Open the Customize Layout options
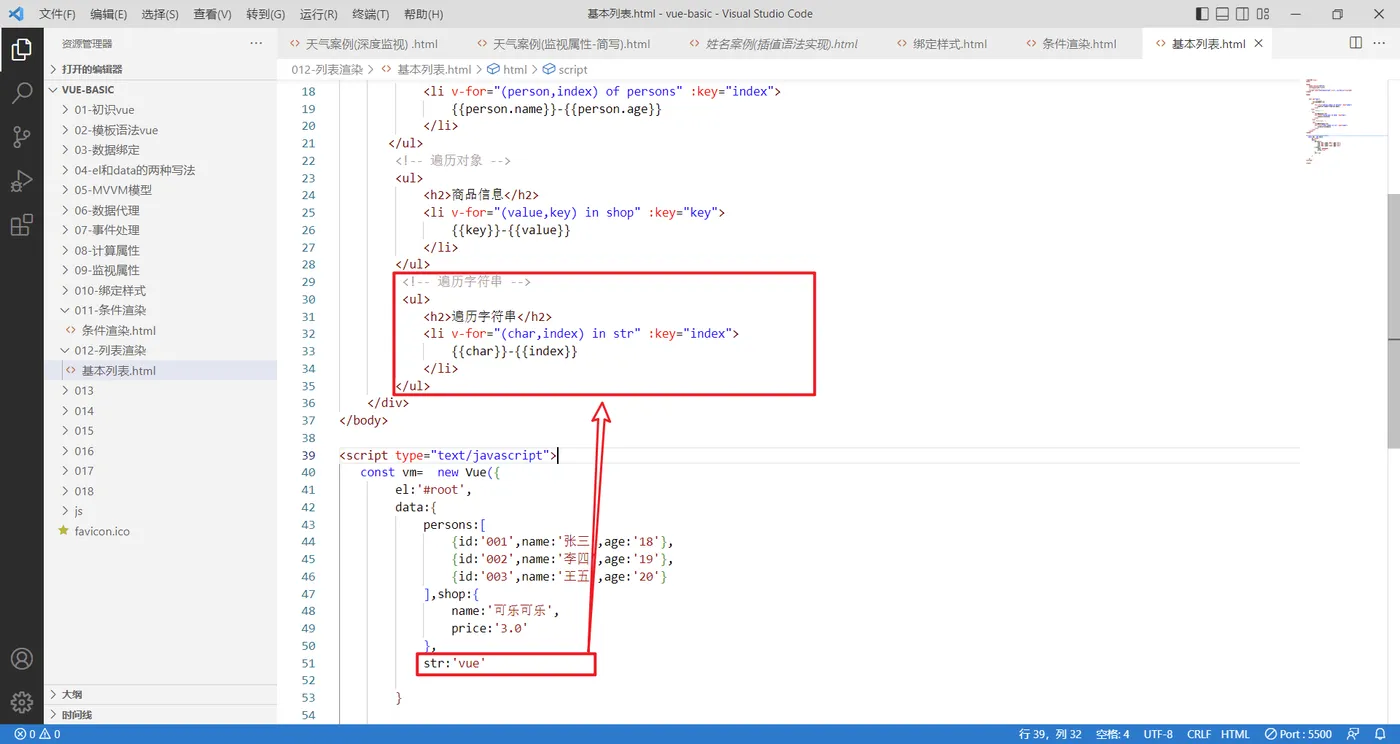Screen dimensions: 1400x744 [x=1262, y=14]
